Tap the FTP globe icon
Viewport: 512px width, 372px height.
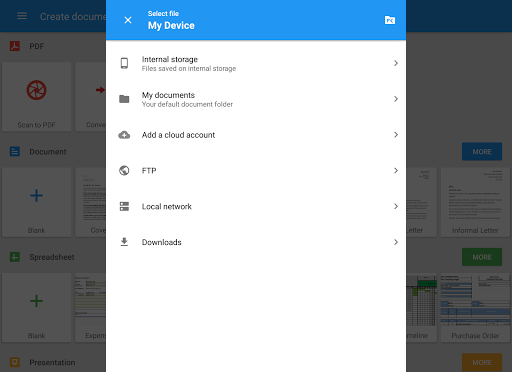point(124,171)
